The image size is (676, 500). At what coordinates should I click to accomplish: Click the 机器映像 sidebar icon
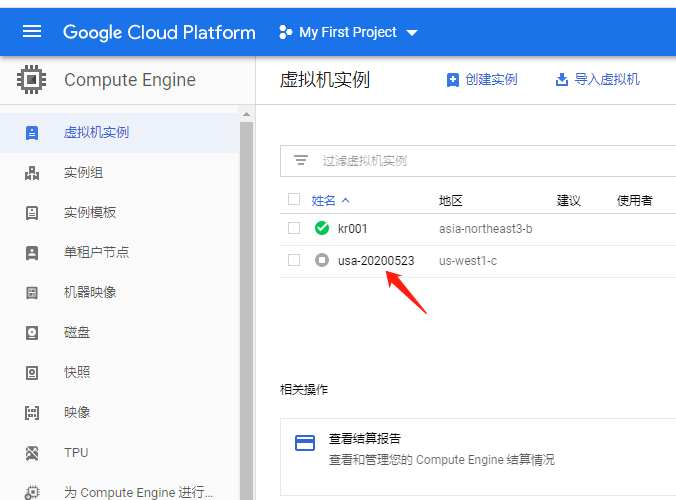coord(32,293)
